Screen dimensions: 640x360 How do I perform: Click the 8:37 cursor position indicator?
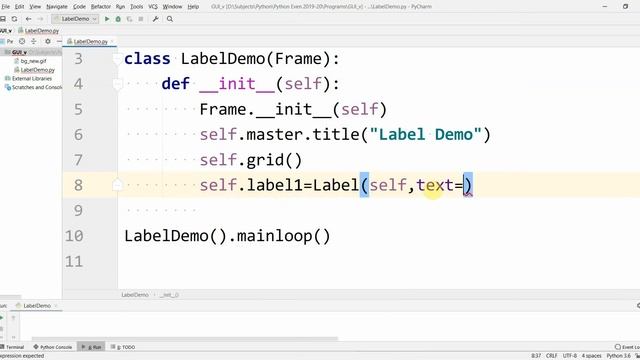pos(536,356)
